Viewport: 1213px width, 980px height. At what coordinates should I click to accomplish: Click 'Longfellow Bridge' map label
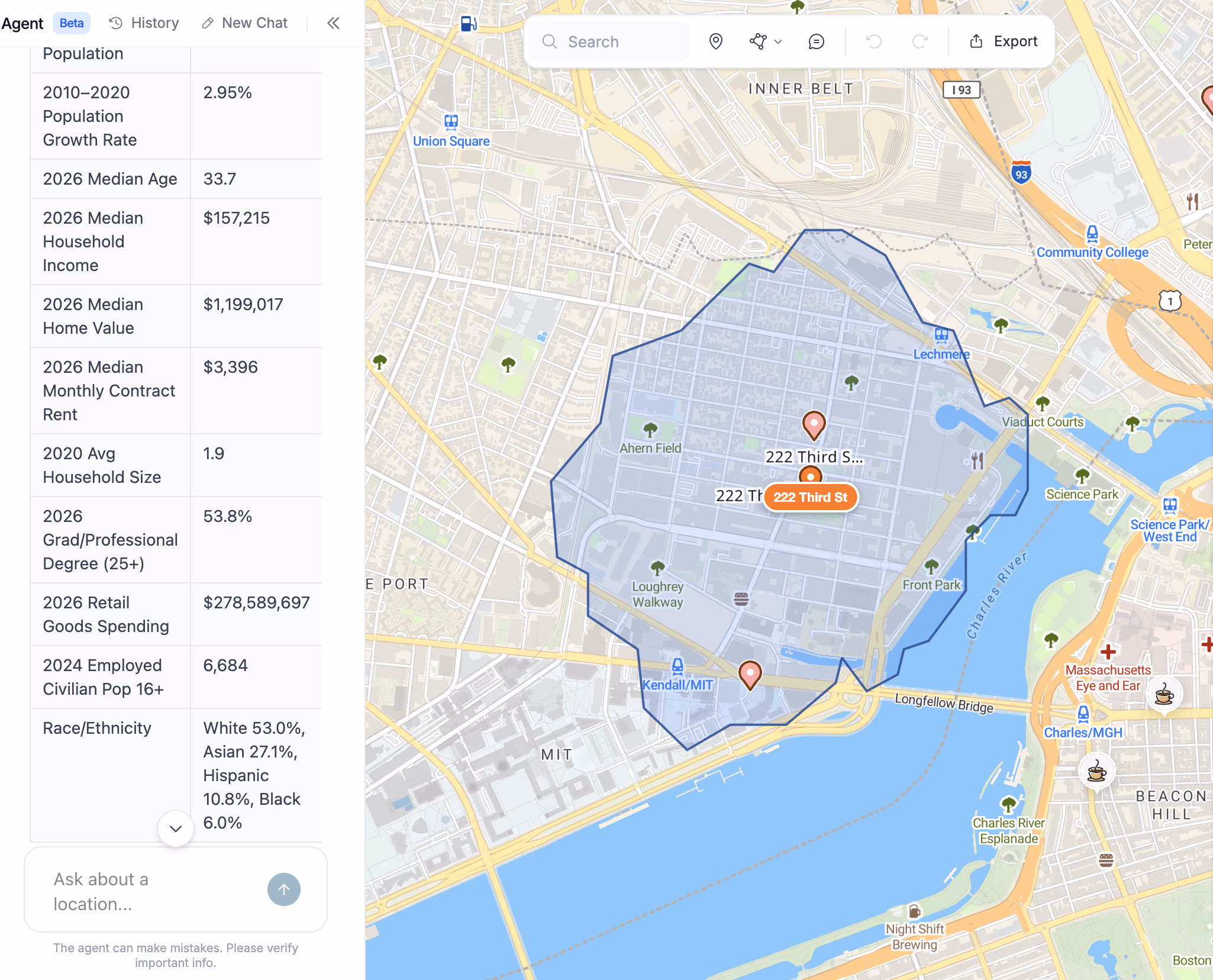944,703
